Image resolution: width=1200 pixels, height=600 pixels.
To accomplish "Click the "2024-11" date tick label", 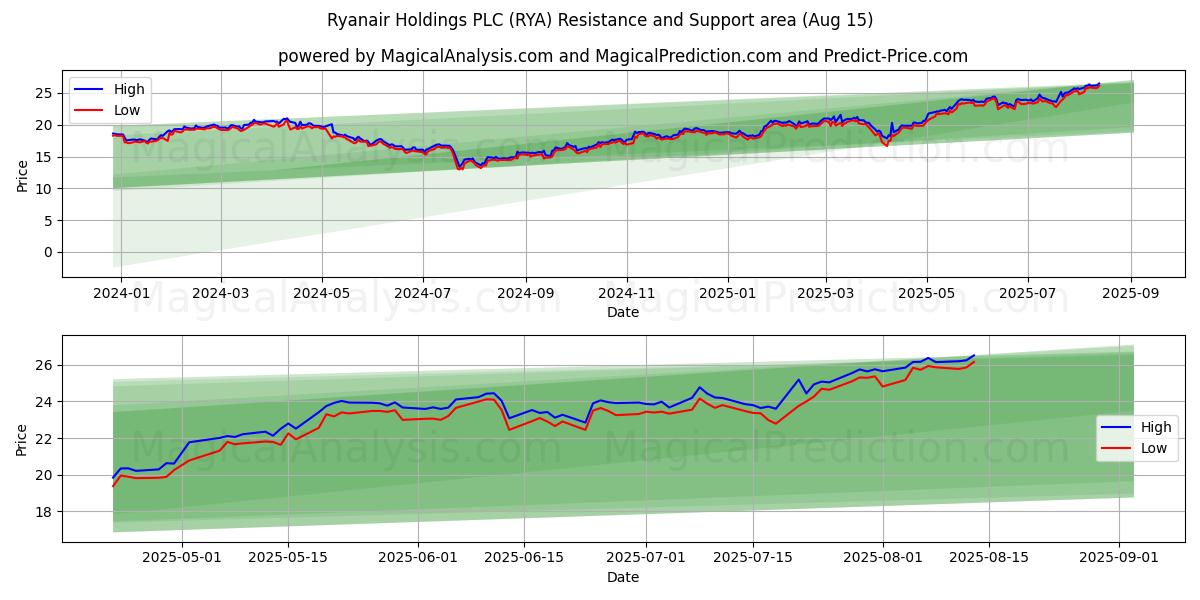I will (x=627, y=294).
